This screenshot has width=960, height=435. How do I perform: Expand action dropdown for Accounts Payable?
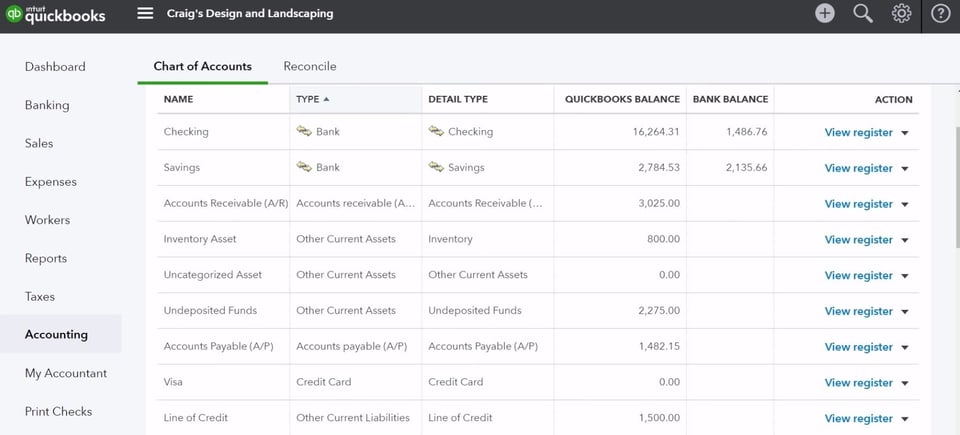pos(905,347)
